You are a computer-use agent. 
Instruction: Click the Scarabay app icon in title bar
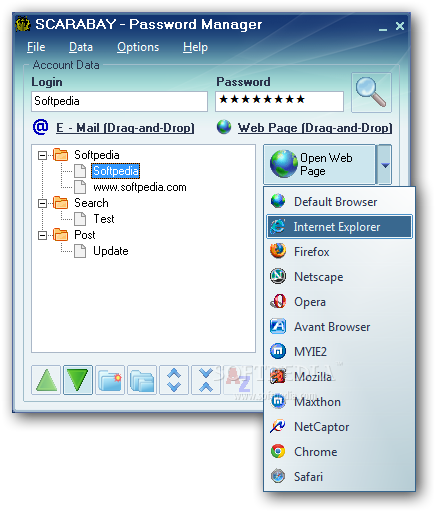[x=23, y=24]
